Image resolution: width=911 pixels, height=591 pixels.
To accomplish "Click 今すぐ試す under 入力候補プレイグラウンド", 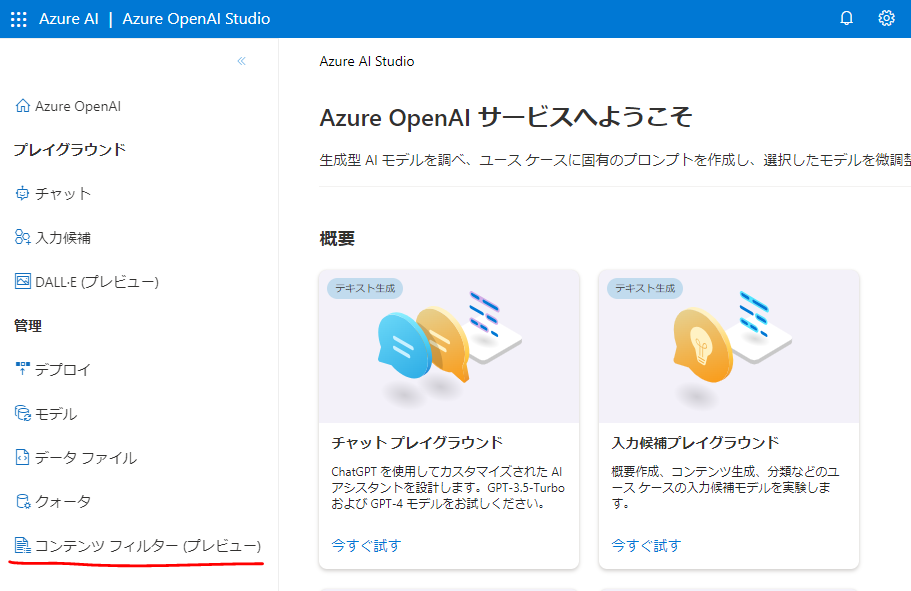I will pos(646,545).
